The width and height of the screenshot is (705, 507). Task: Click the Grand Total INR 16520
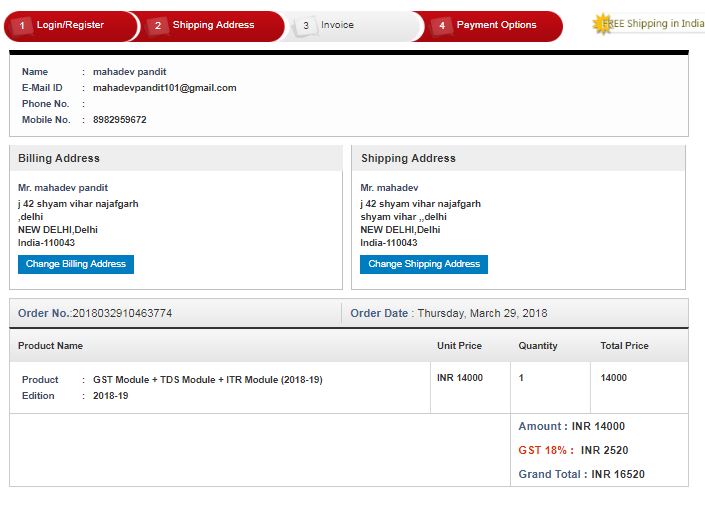pos(580,474)
